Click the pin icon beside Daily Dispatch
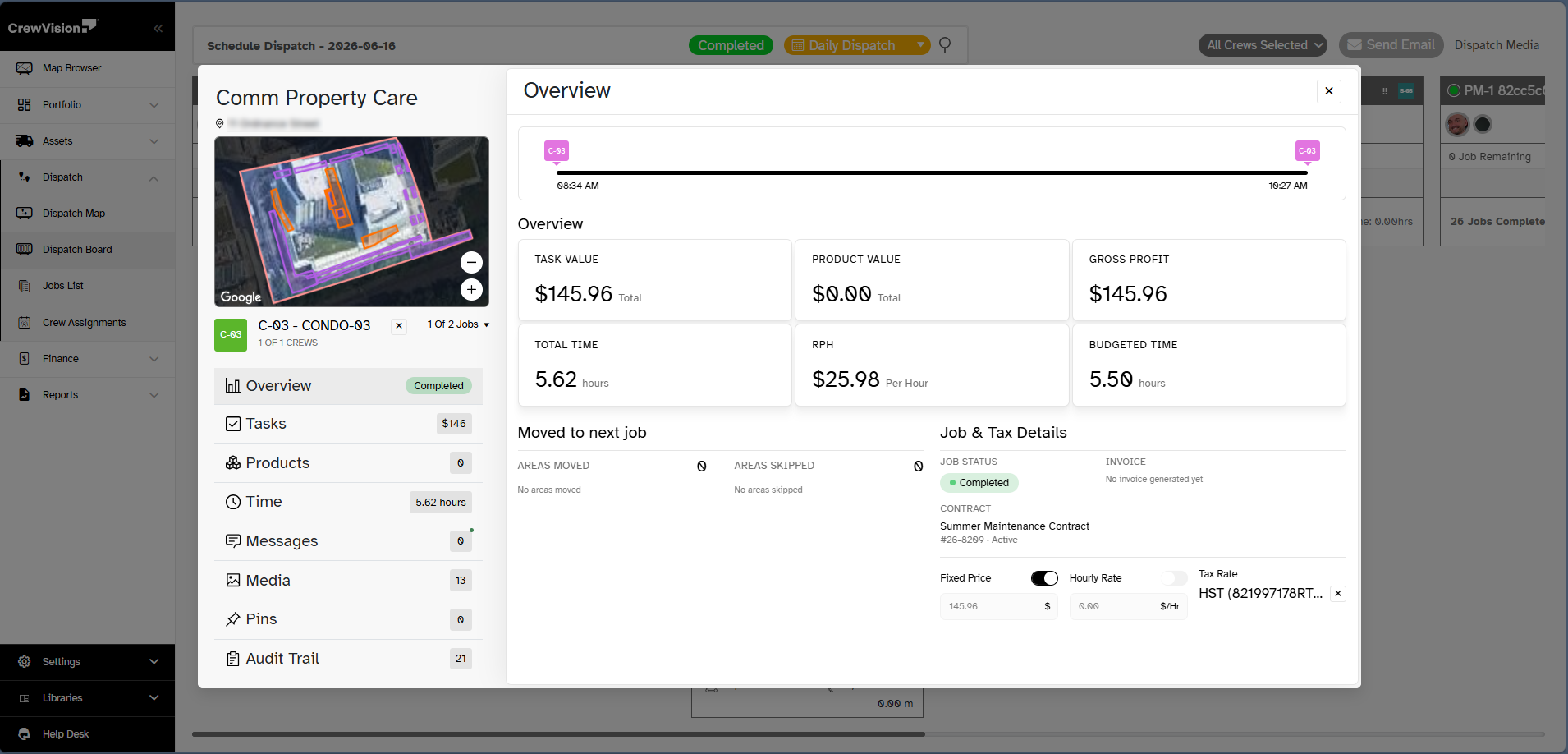The width and height of the screenshot is (1568, 754). pos(945,44)
